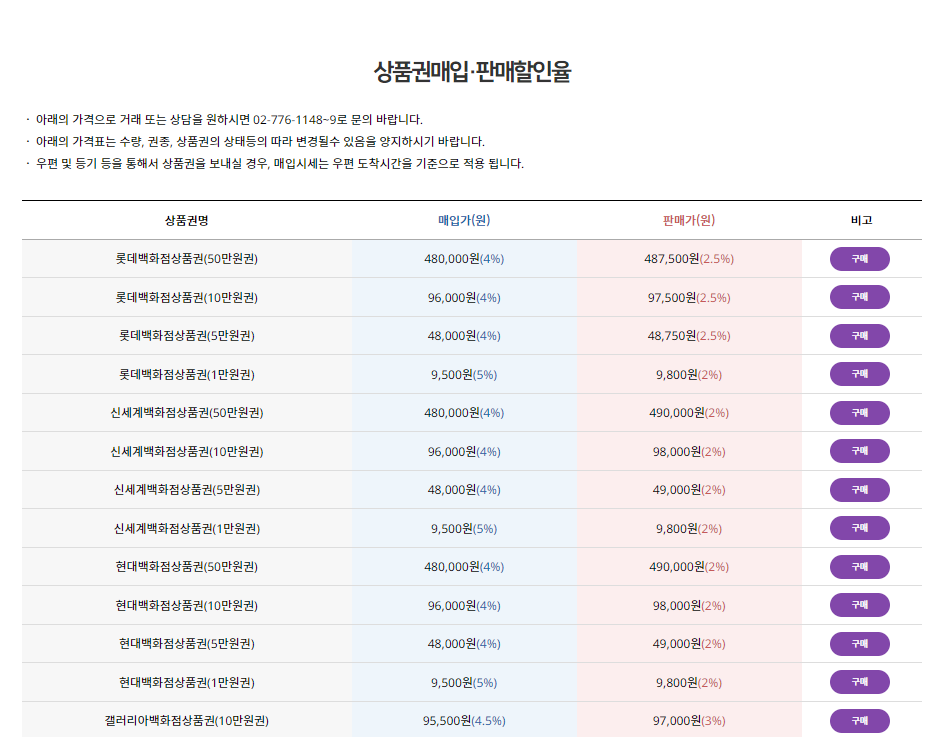Click 구매 button for 롯데백화점상품권(5만원권)
931x737 pixels.
tap(859, 336)
